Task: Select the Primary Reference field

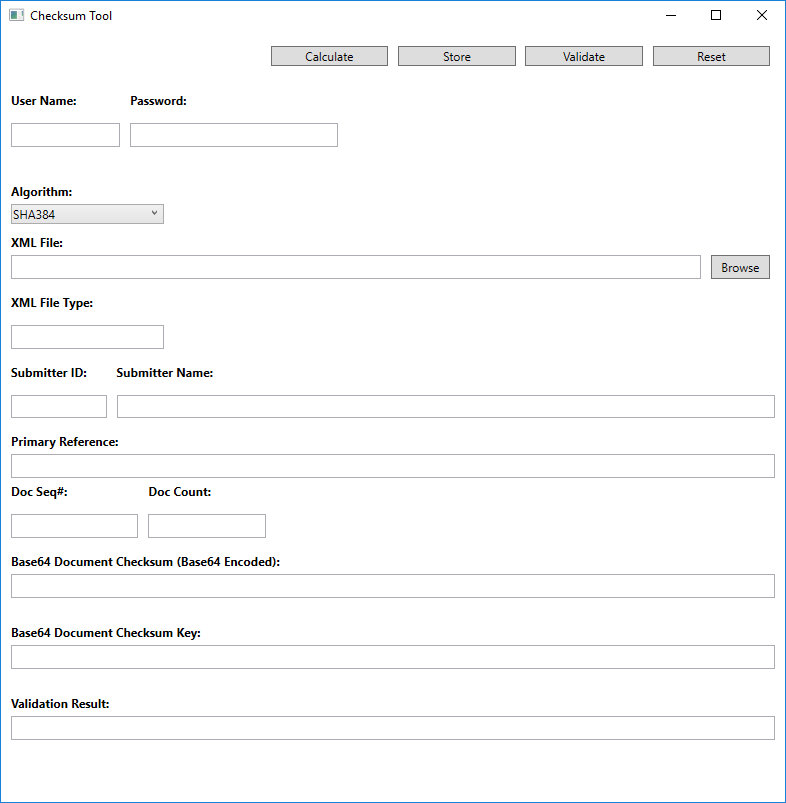Action: coord(392,466)
